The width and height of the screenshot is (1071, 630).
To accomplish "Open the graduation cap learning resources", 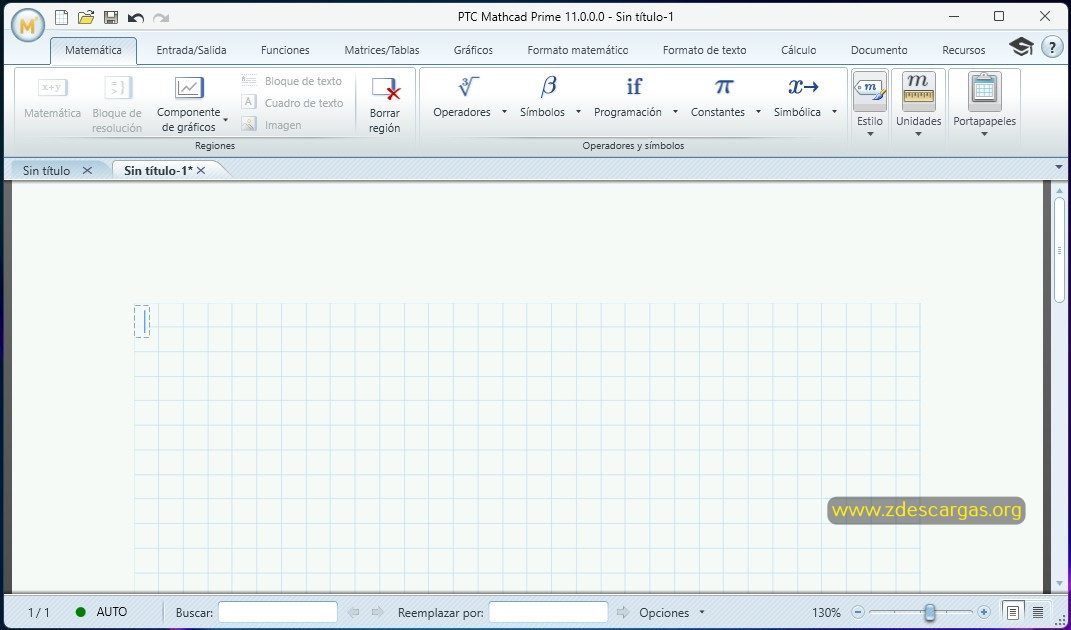I will point(1021,46).
